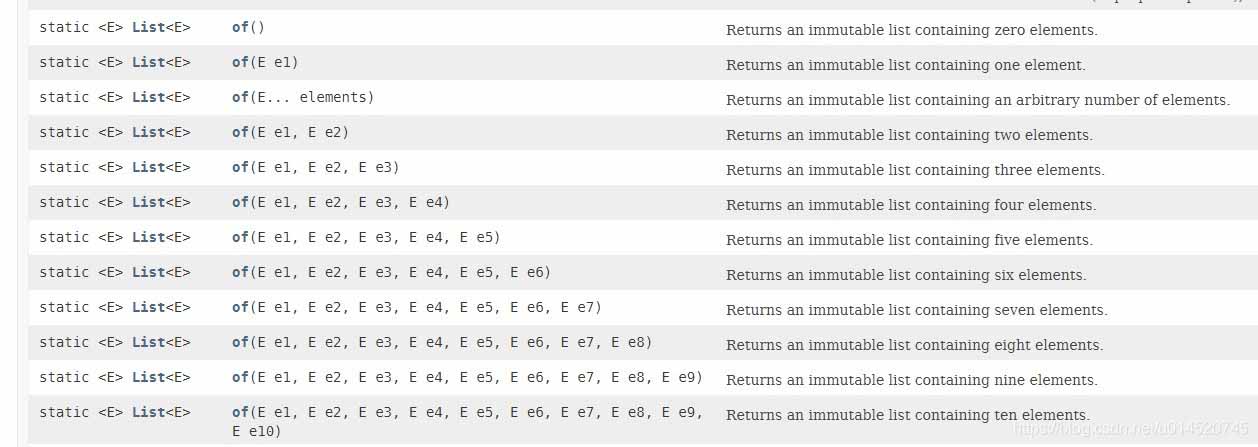Open List type link in the of(E e1) row
Viewport: 1258px width, 447px height.
(x=148, y=63)
